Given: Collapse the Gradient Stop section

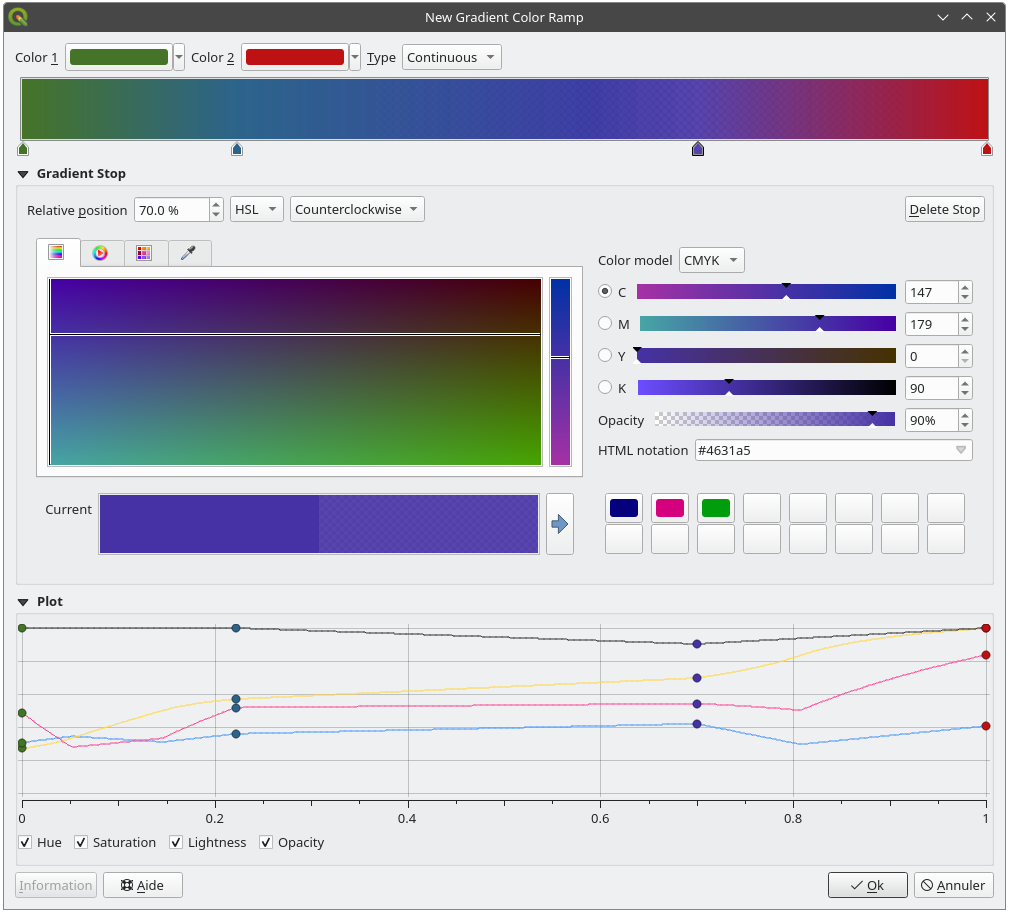Looking at the screenshot, I should tap(23, 174).
